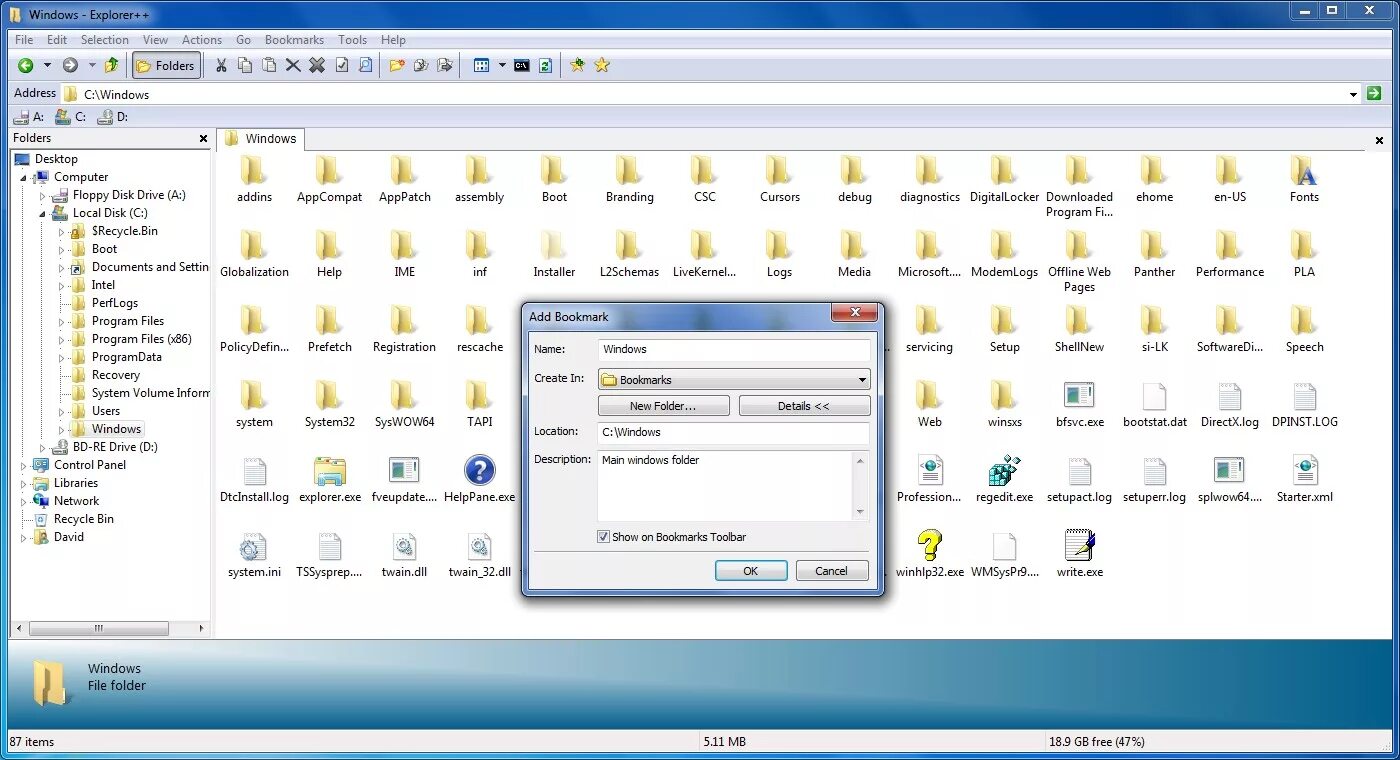The height and width of the screenshot is (760, 1400).
Task: Click Folders pane scrollbar right arrow
Action: (202, 629)
